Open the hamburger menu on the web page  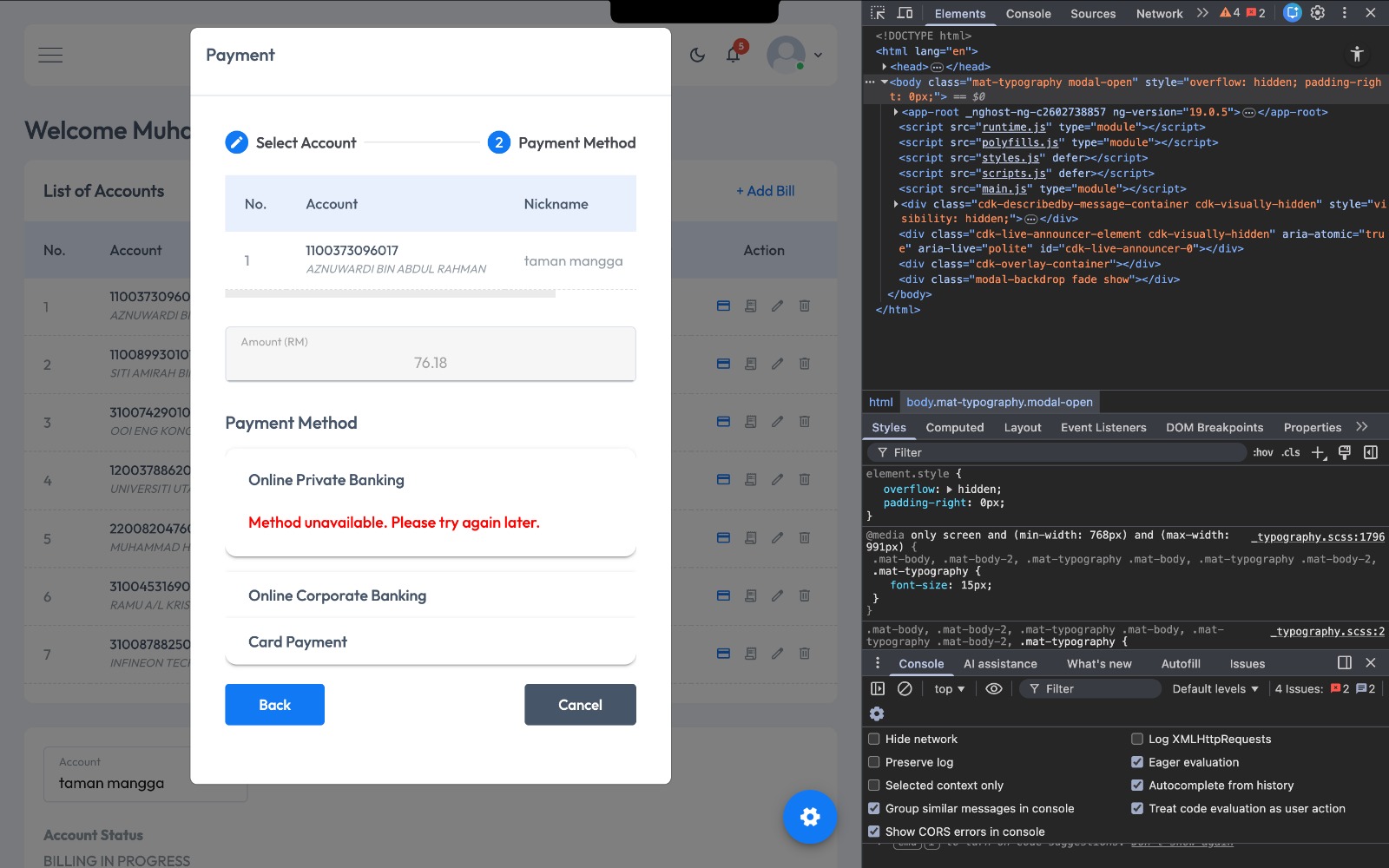point(50,55)
